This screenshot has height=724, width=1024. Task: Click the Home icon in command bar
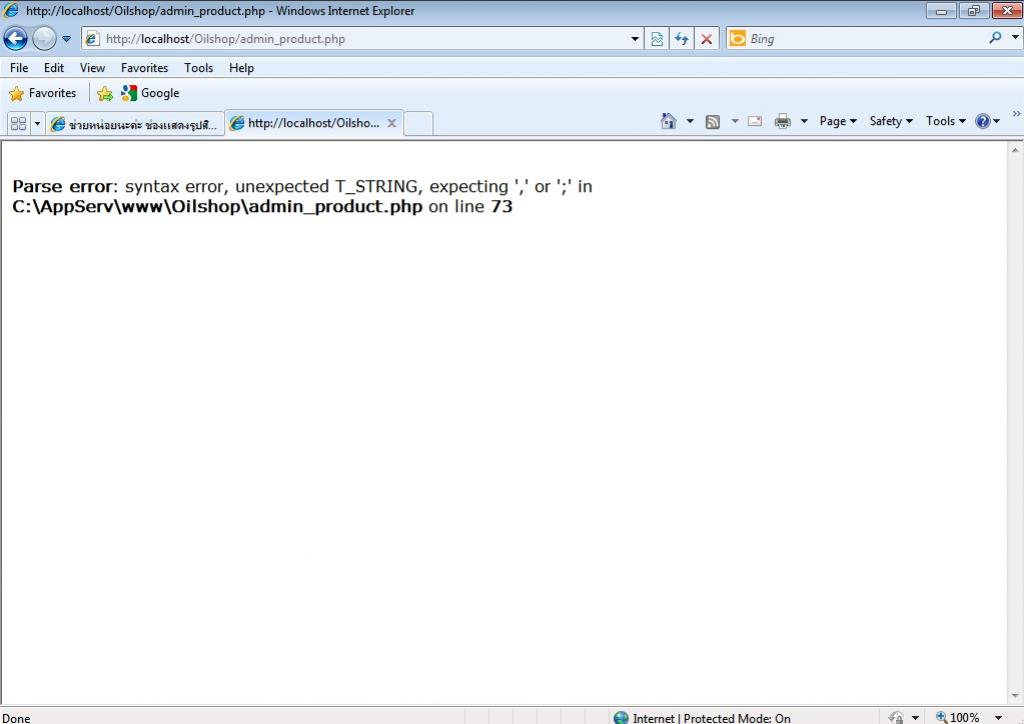(x=668, y=121)
